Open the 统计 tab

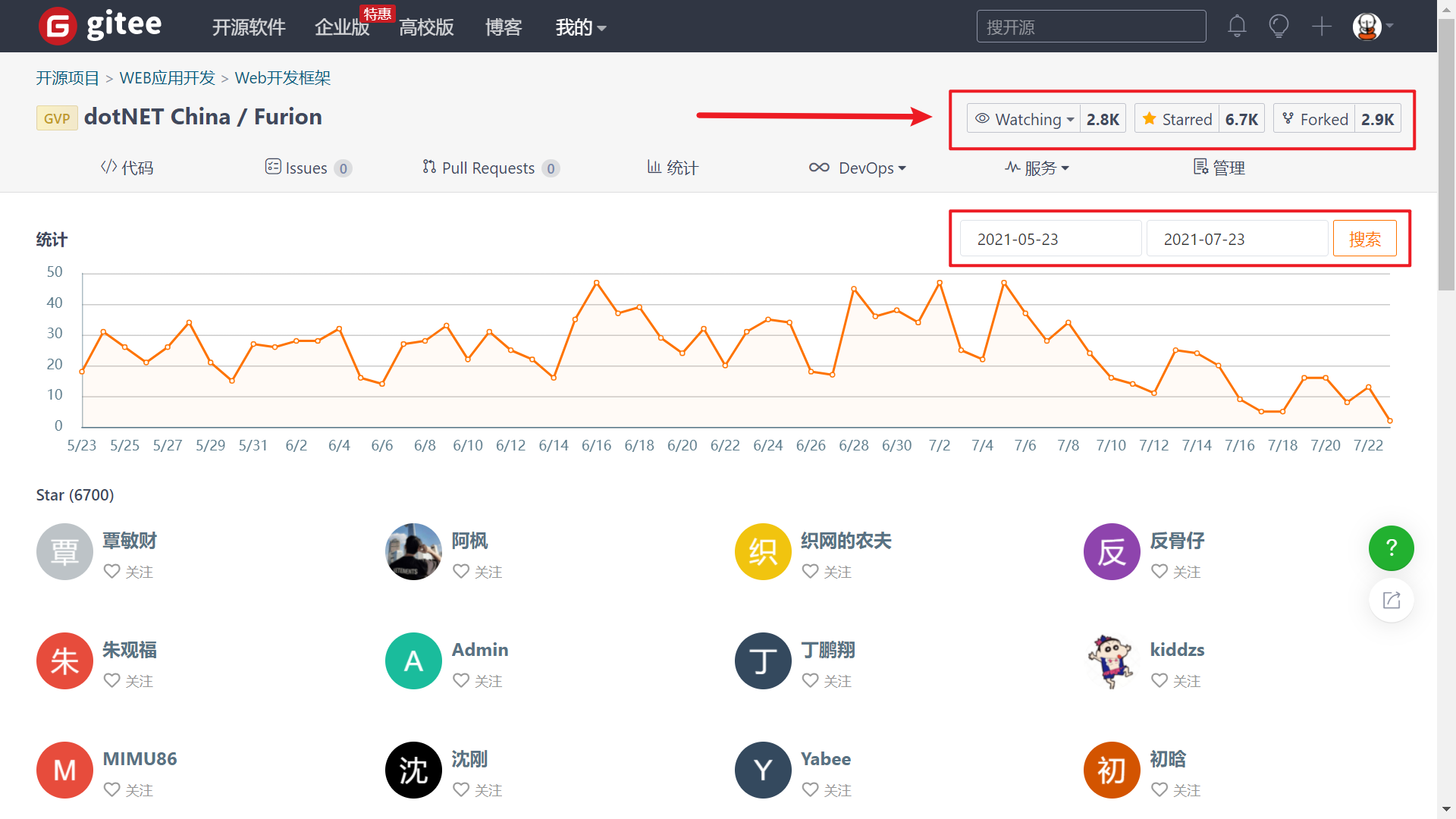click(673, 168)
